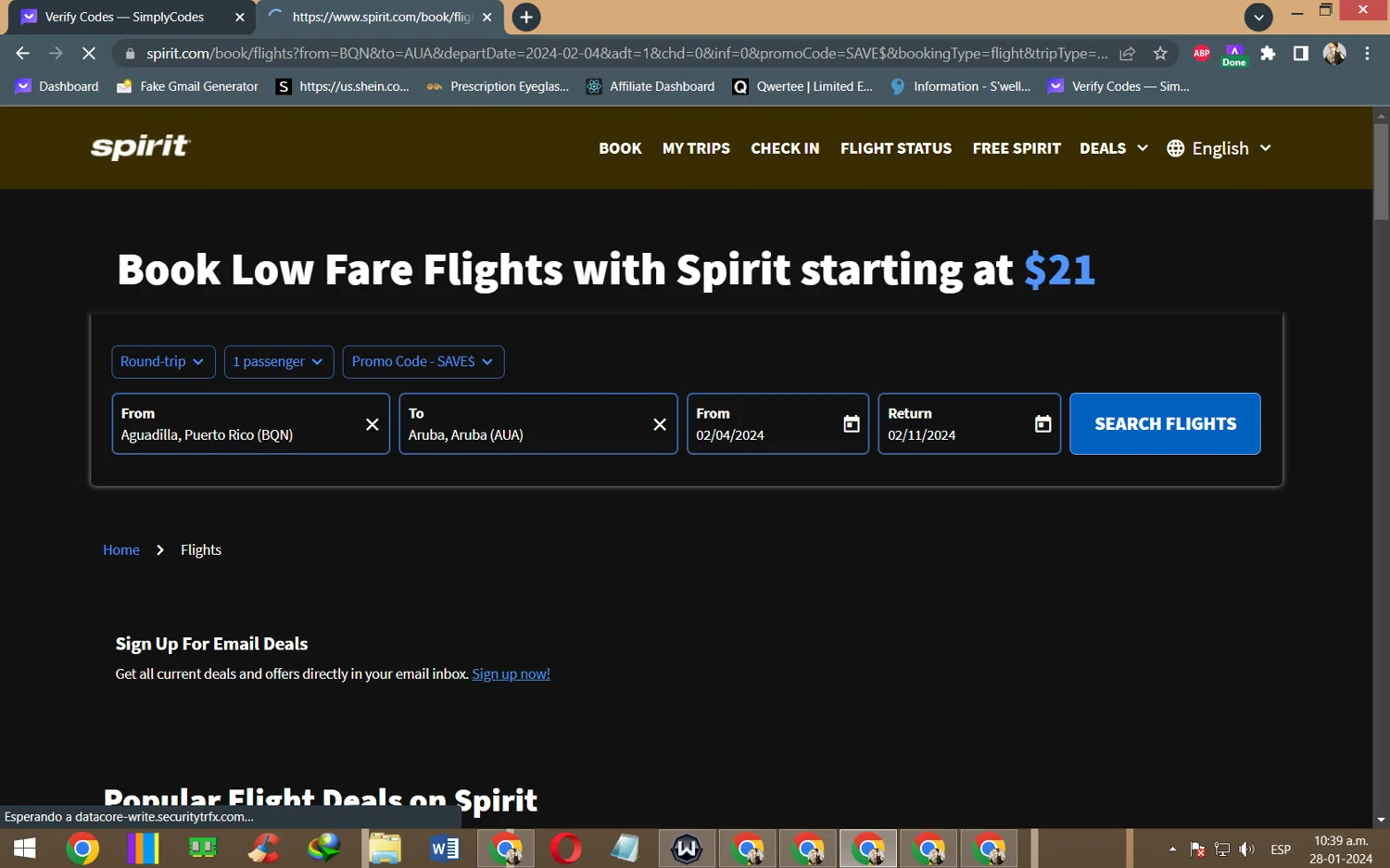Open the English language dropdown
1390x868 pixels.
[1220, 148]
